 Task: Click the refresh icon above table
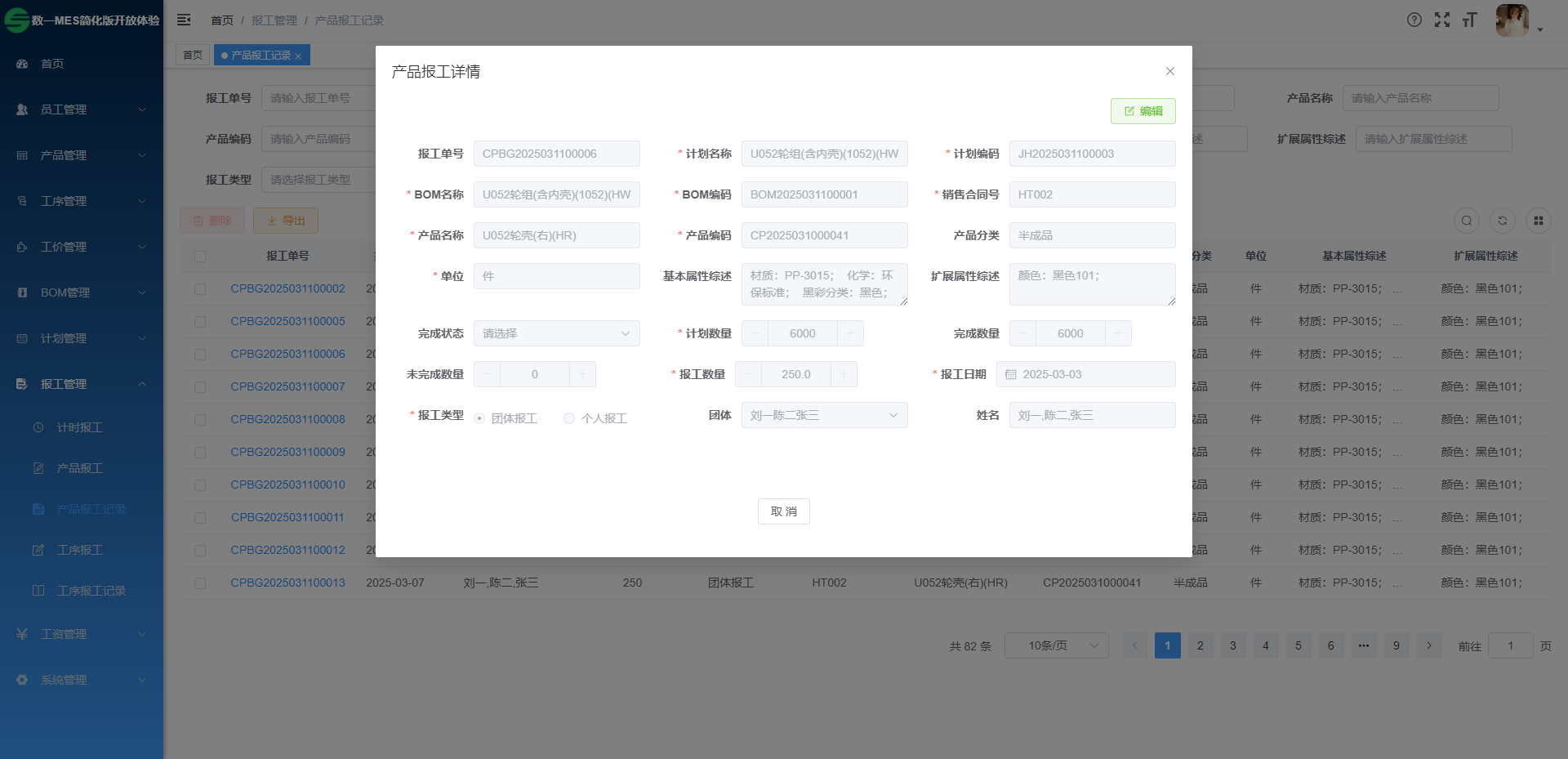[1503, 221]
